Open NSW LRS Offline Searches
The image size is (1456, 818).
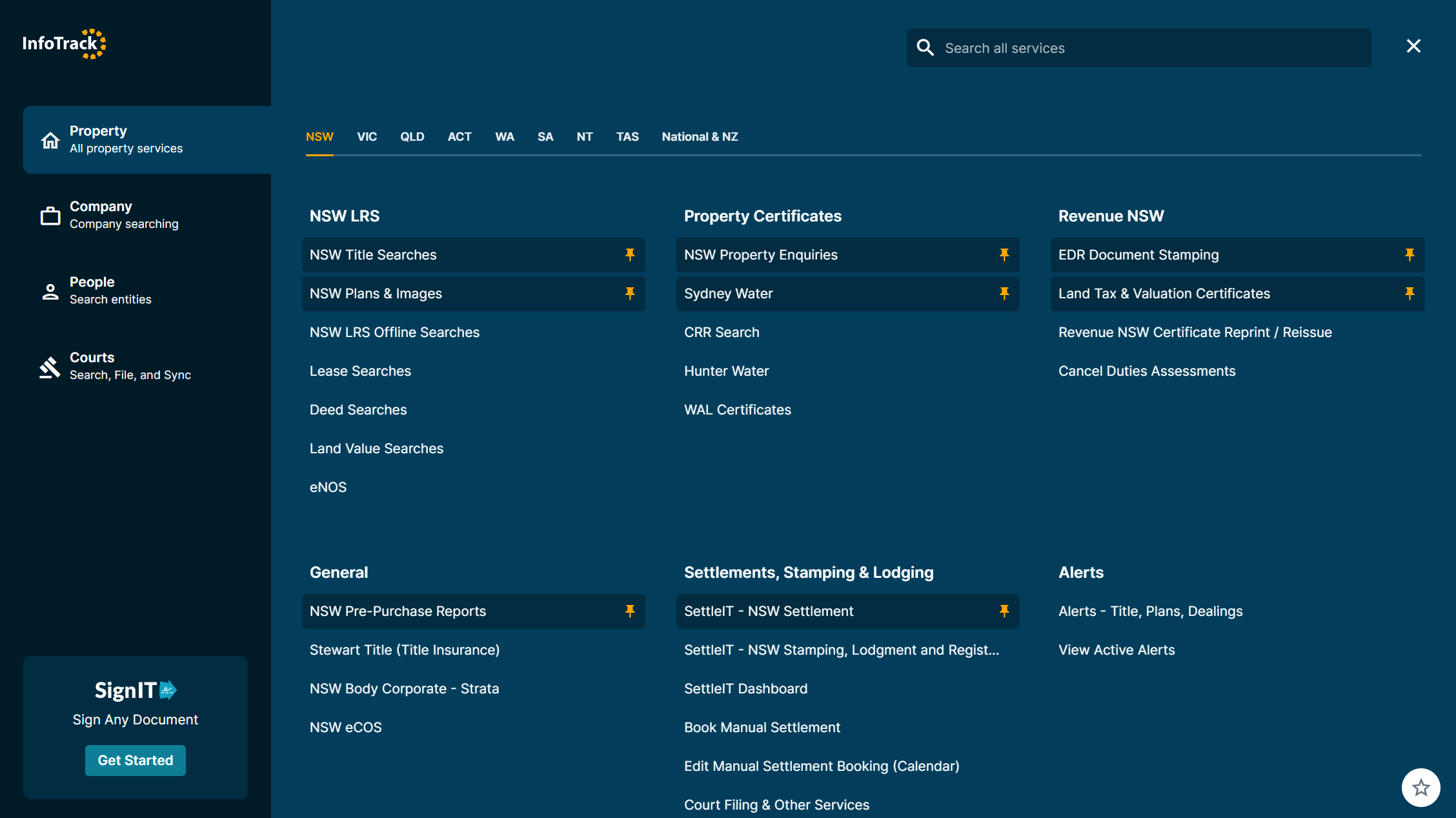pyautogui.click(x=394, y=332)
